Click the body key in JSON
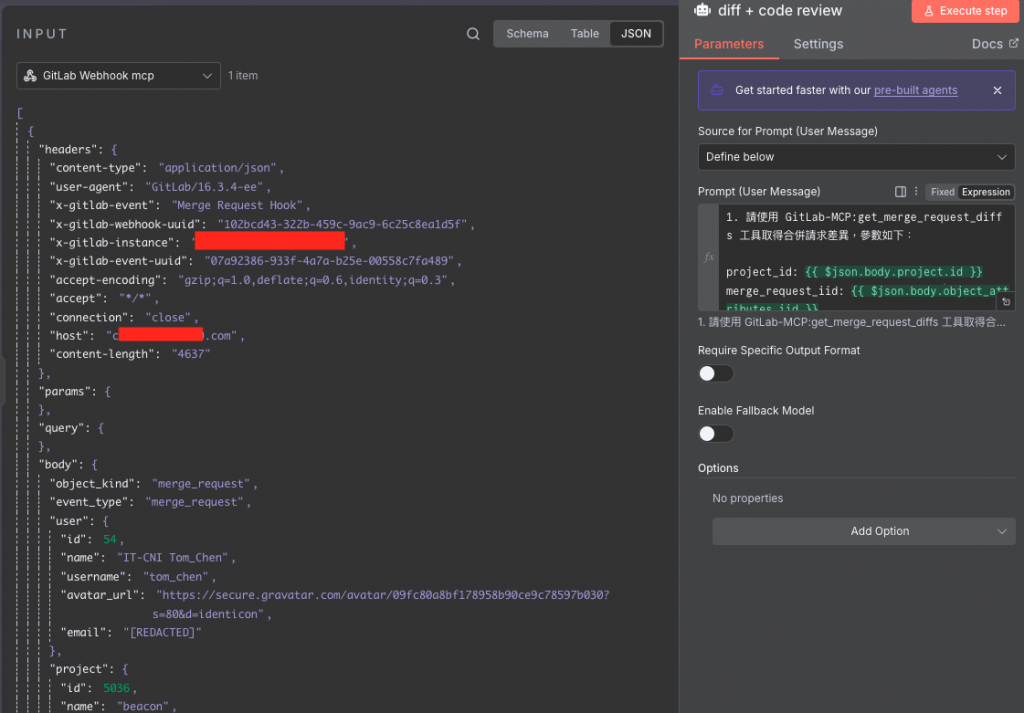This screenshot has width=1024, height=713. coord(56,464)
